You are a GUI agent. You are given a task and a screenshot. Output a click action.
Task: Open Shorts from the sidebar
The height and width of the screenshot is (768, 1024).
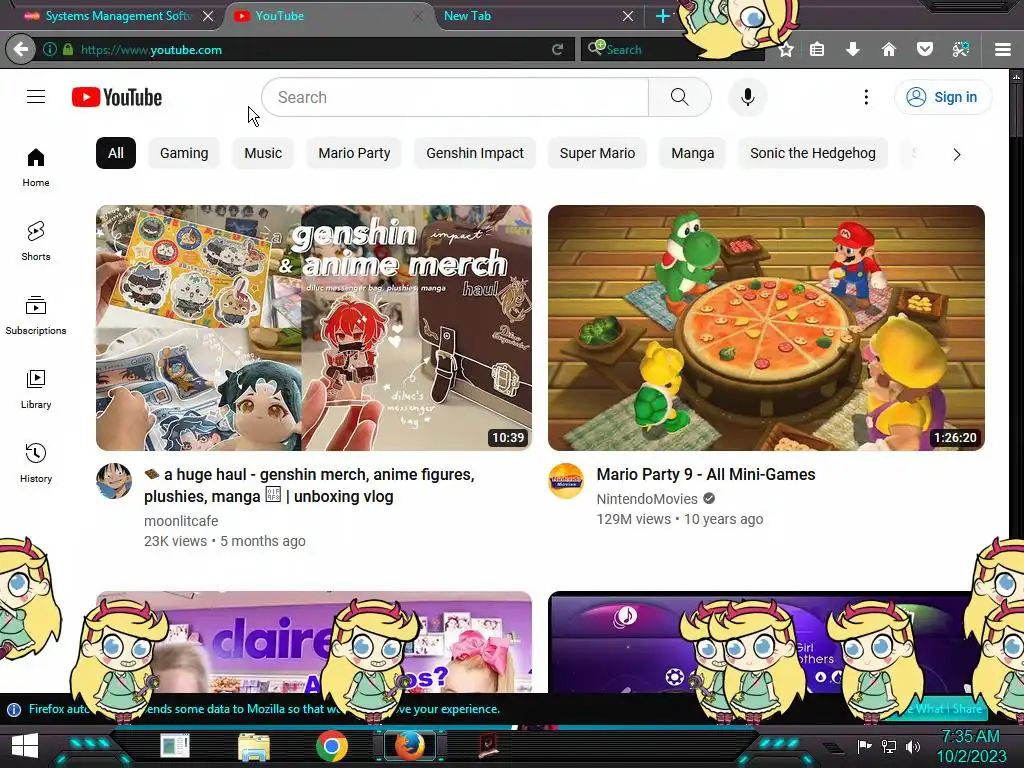coord(36,242)
